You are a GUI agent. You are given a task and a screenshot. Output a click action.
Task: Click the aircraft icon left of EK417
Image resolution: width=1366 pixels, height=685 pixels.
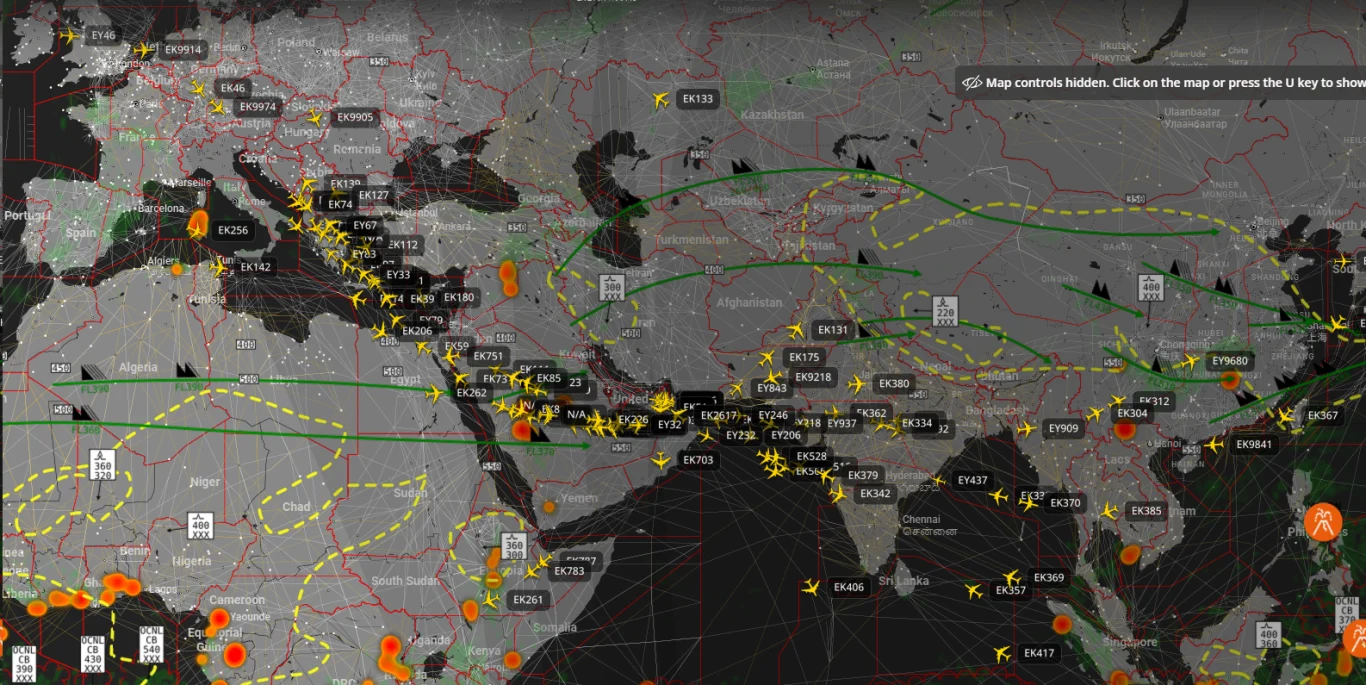coord(1002,653)
